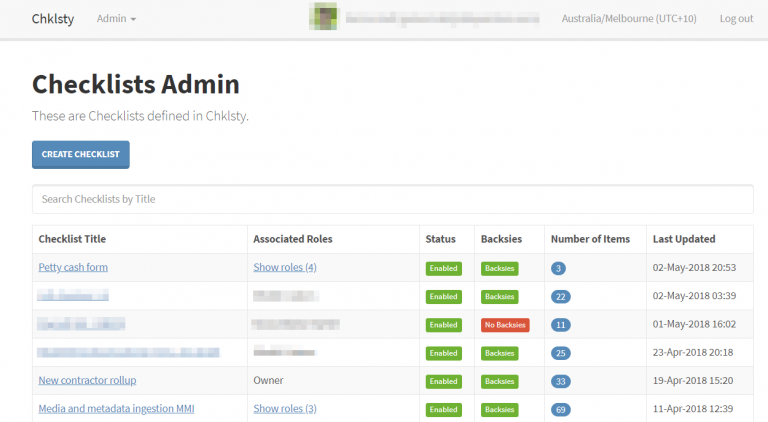Viewport: 768px width, 422px height.
Task: Open the Petty cash form checklist
Action: pyautogui.click(x=73, y=268)
